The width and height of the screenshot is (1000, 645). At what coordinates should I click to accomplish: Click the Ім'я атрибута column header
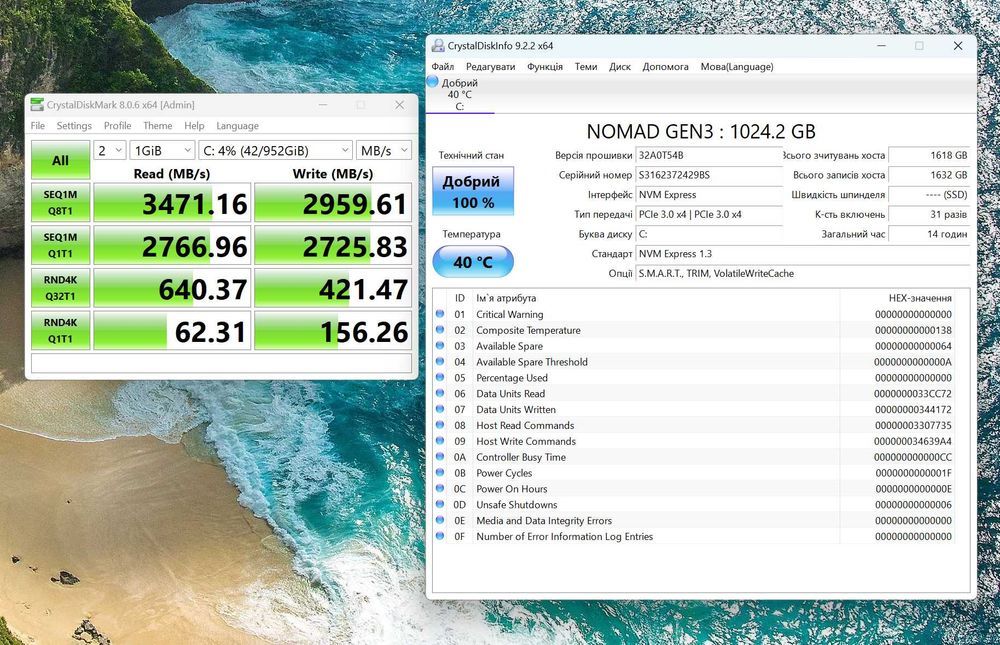pos(506,298)
